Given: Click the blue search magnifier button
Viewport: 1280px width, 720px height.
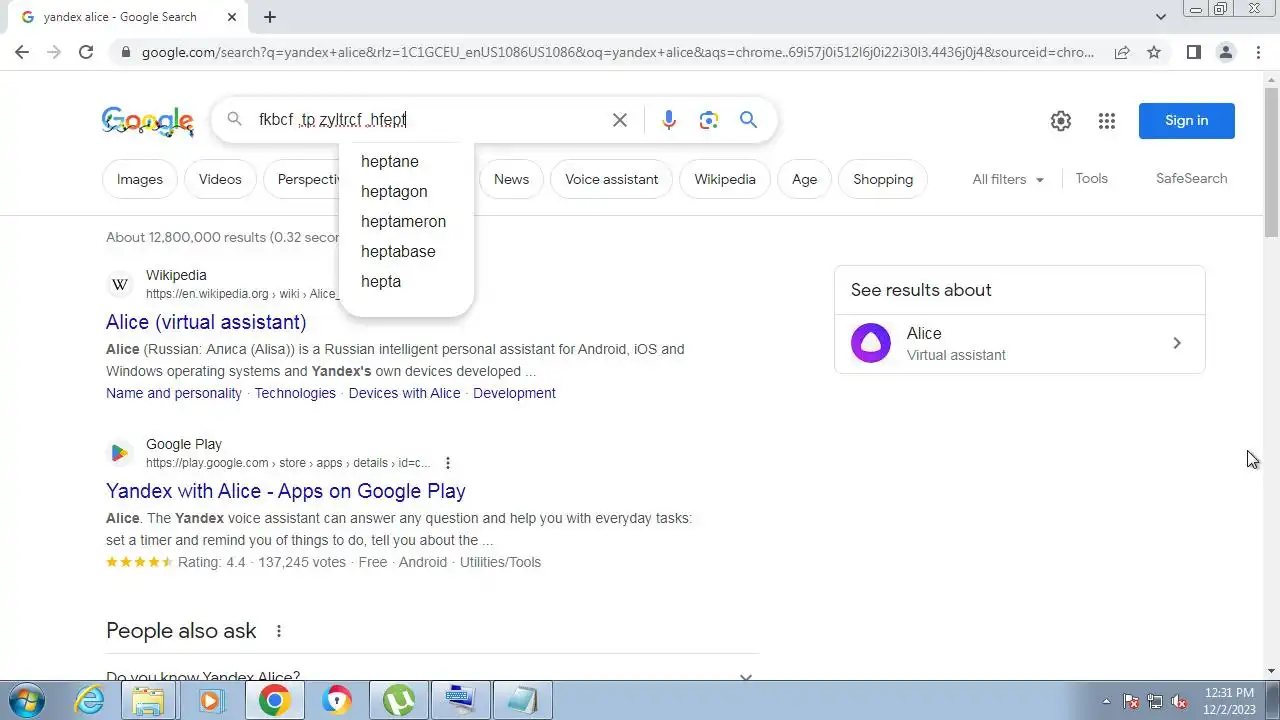Looking at the screenshot, I should pos(748,120).
